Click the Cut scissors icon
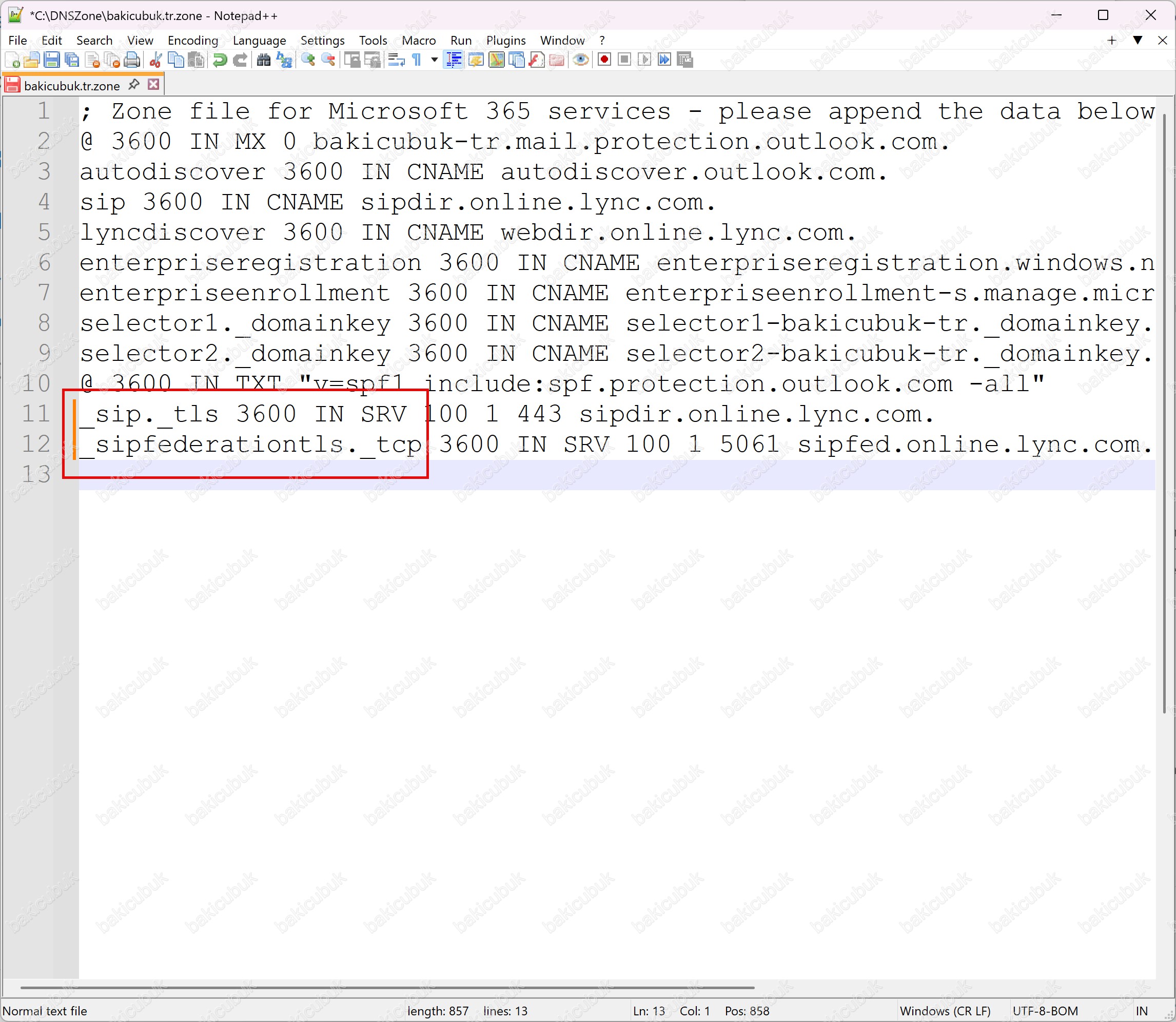 click(x=155, y=60)
